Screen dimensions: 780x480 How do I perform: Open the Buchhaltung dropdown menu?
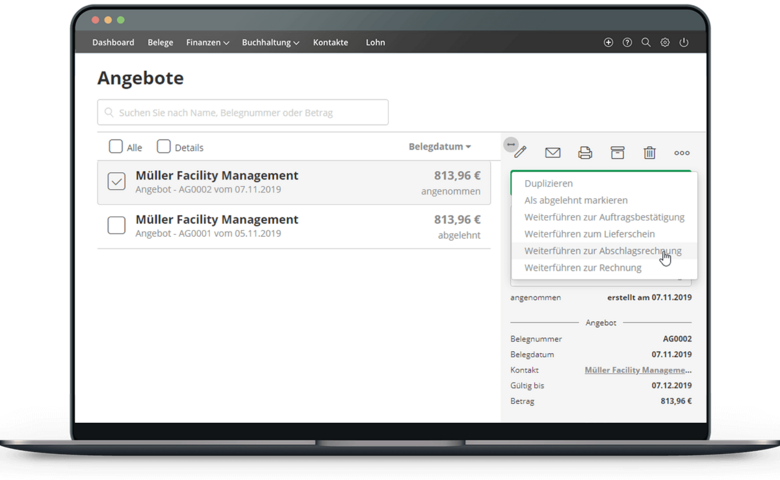coord(270,43)
